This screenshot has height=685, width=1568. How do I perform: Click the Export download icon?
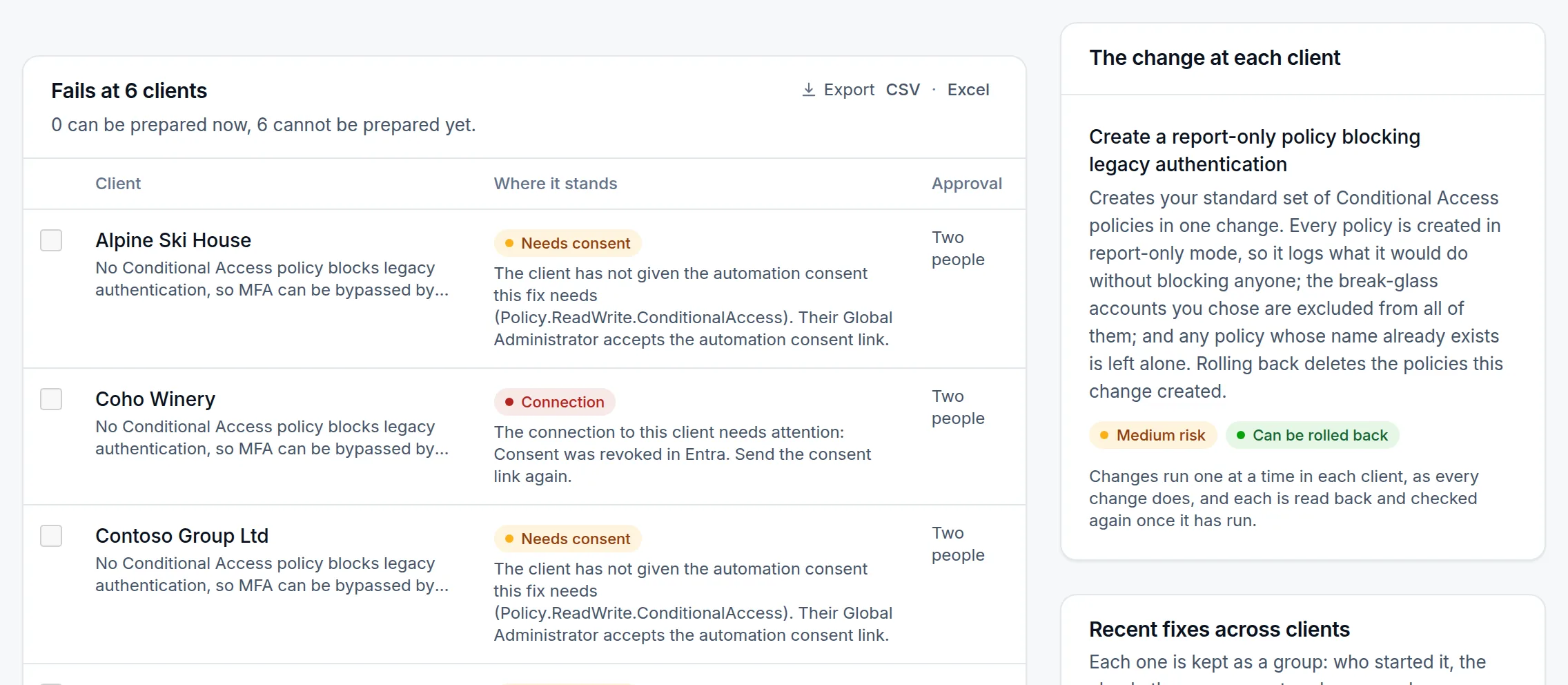(x=808, y=90)
